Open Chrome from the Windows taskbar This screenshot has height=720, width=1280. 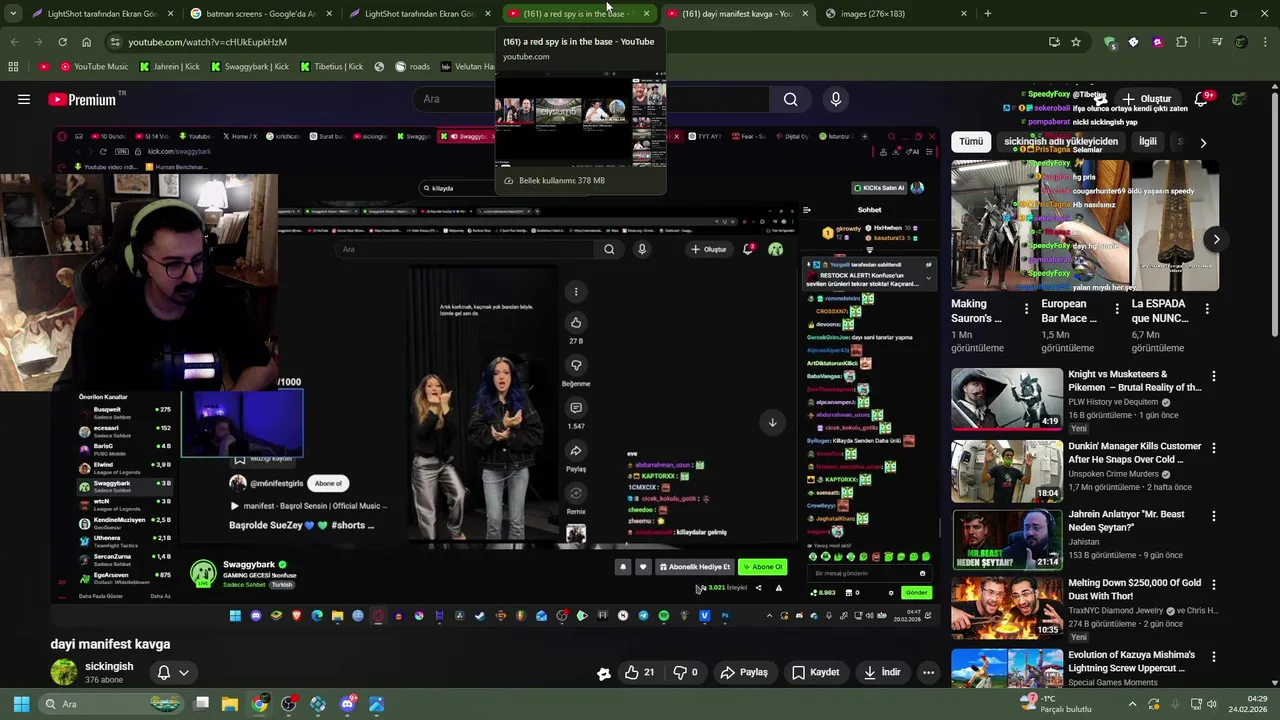(x=260, y=704)
